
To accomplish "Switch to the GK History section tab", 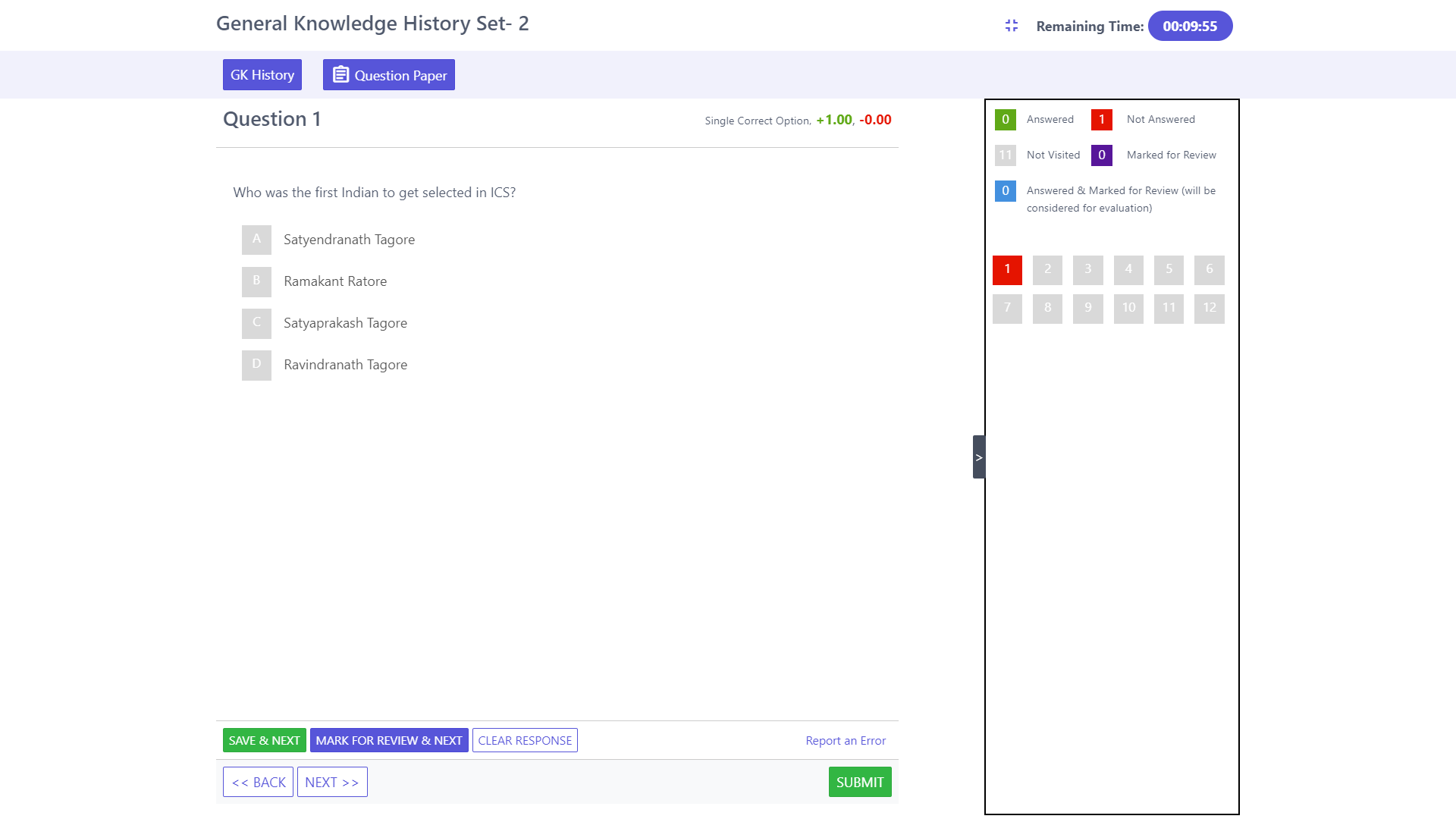I will (262, 75).
